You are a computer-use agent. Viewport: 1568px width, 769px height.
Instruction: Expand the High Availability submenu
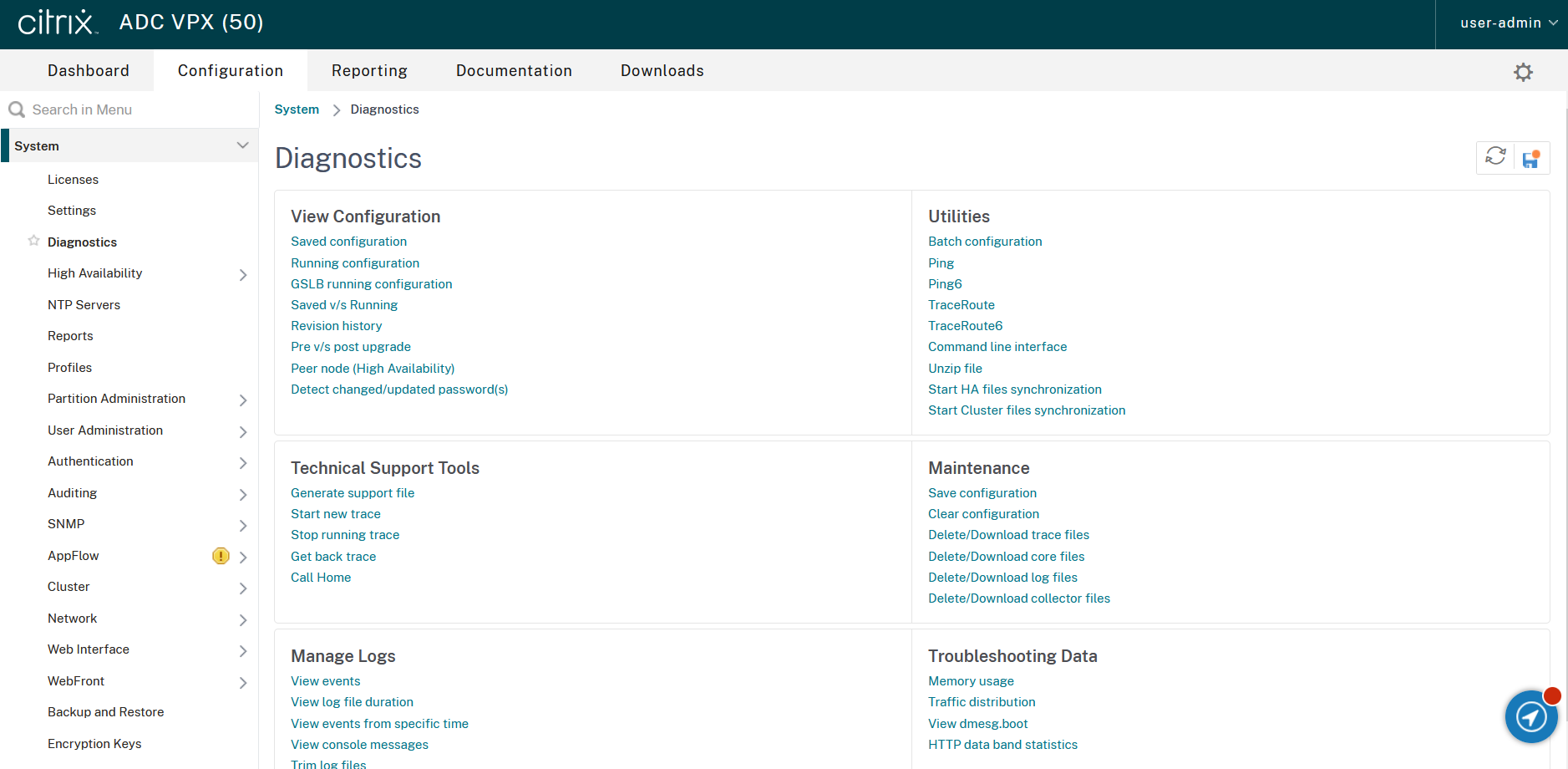click(242, 274)
